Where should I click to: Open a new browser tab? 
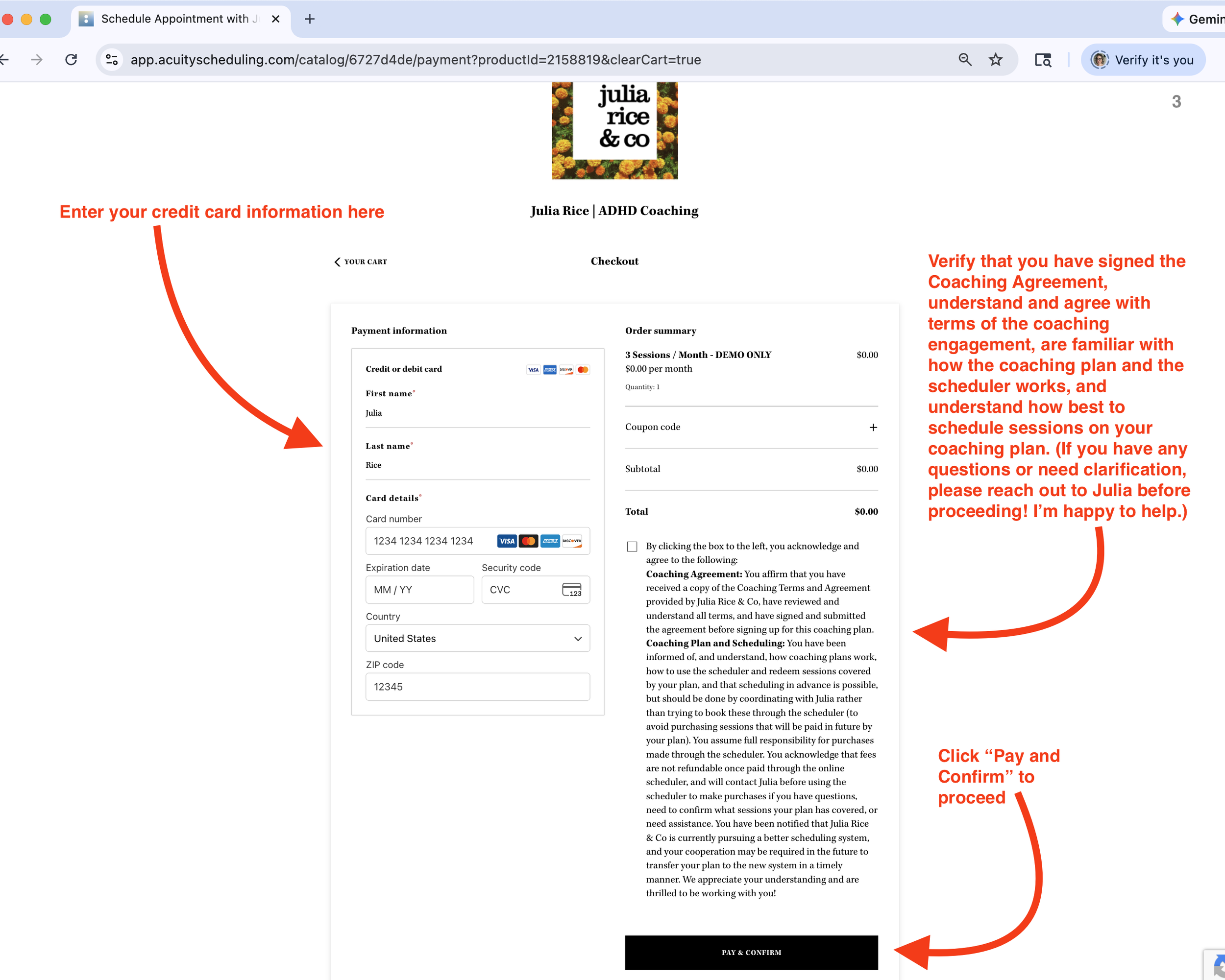(x=310, y=19)
